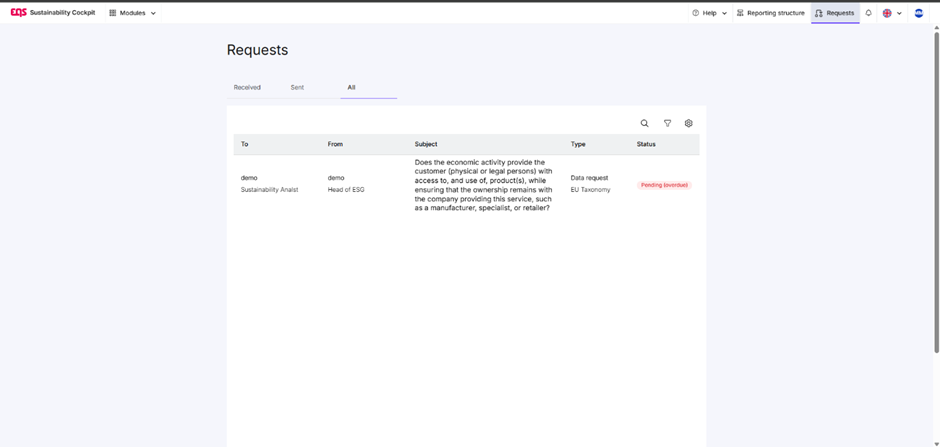940x447 pixels.
Task: Click the user avatar icon
Action: pyautogui.click(x=919, y=13)
